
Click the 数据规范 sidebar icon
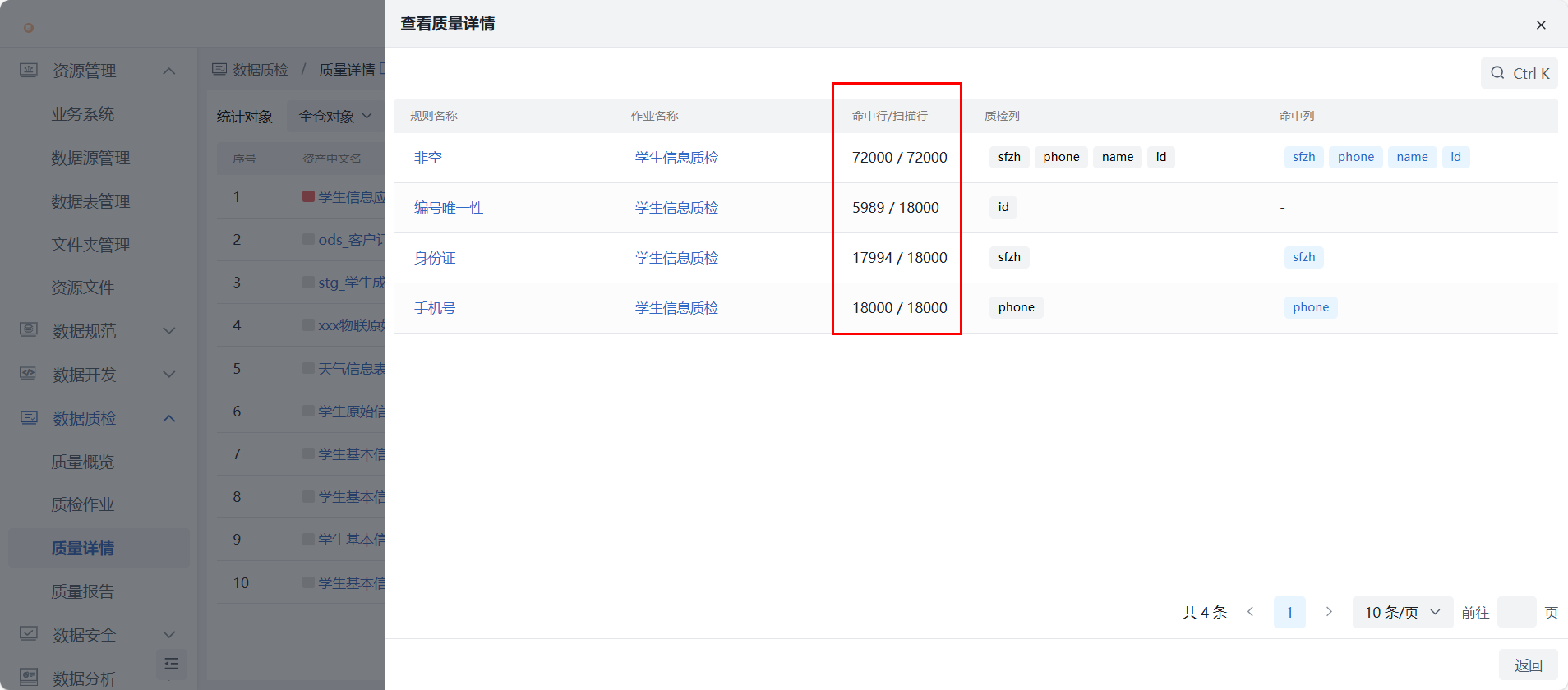pyautogui.click(x=29, y=330)
